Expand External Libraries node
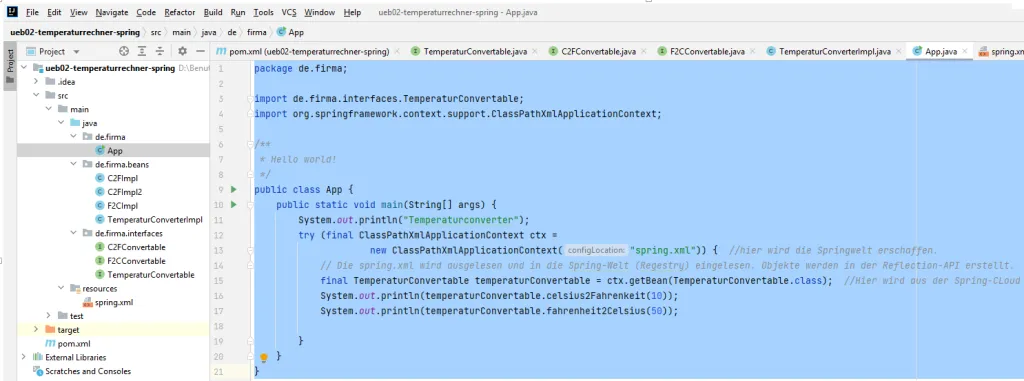This screenshot has height=381, width=1024. click(x=24, y=357)
